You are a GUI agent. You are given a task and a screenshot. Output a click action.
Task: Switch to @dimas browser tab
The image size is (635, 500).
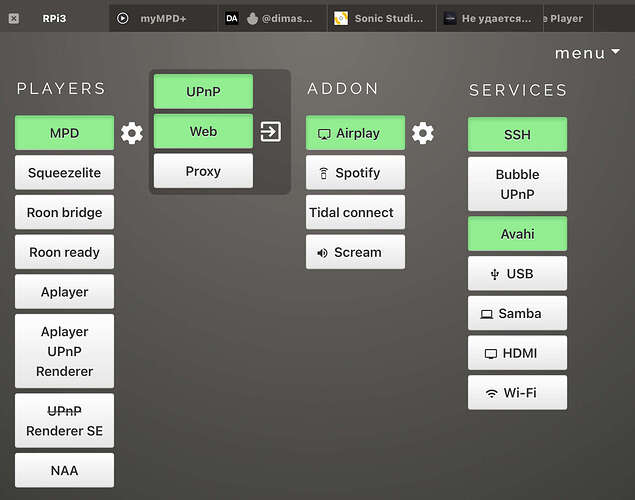click(273, 18)
